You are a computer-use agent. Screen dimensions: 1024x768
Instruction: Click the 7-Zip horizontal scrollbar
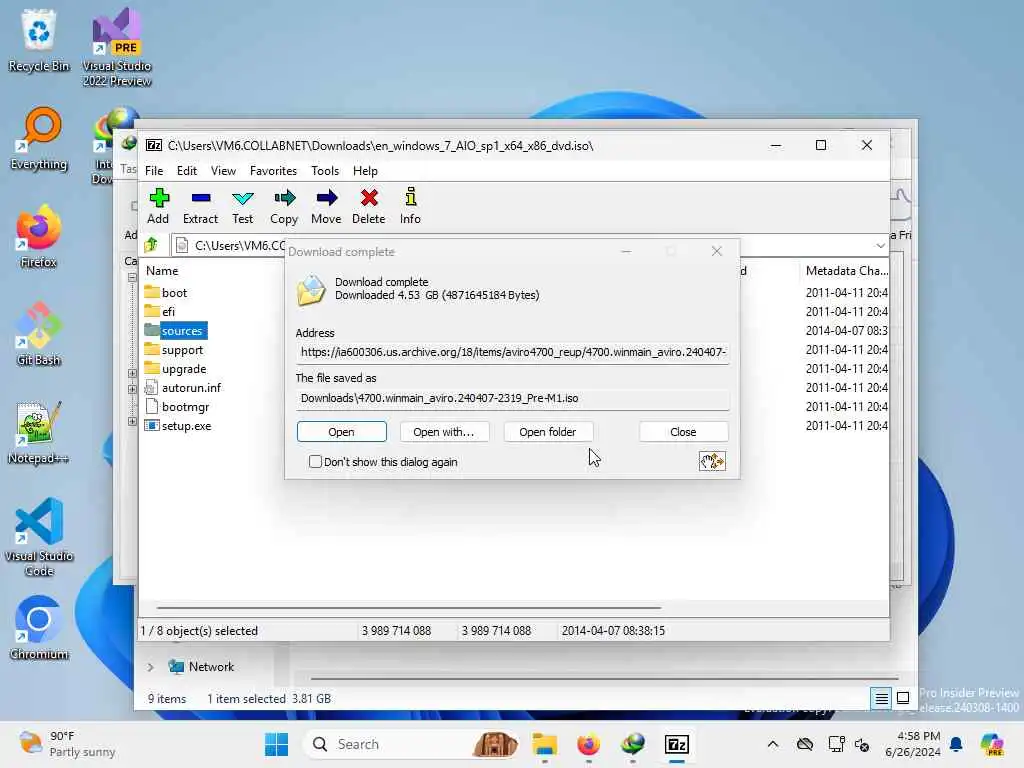[x=409, y=607]
